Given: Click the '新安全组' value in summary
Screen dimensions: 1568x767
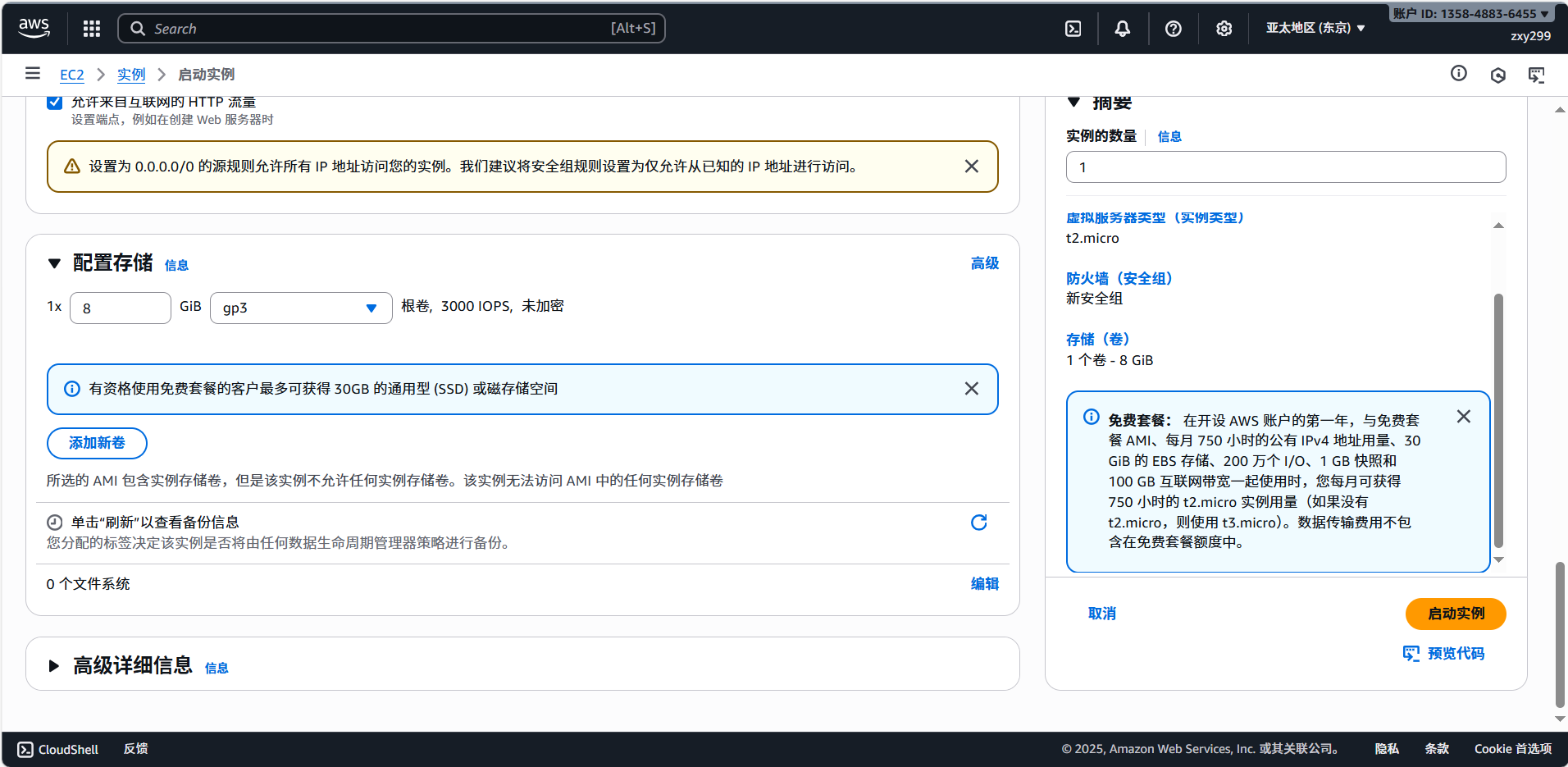Looking at the screenshot, I should tap(1094, 299).
